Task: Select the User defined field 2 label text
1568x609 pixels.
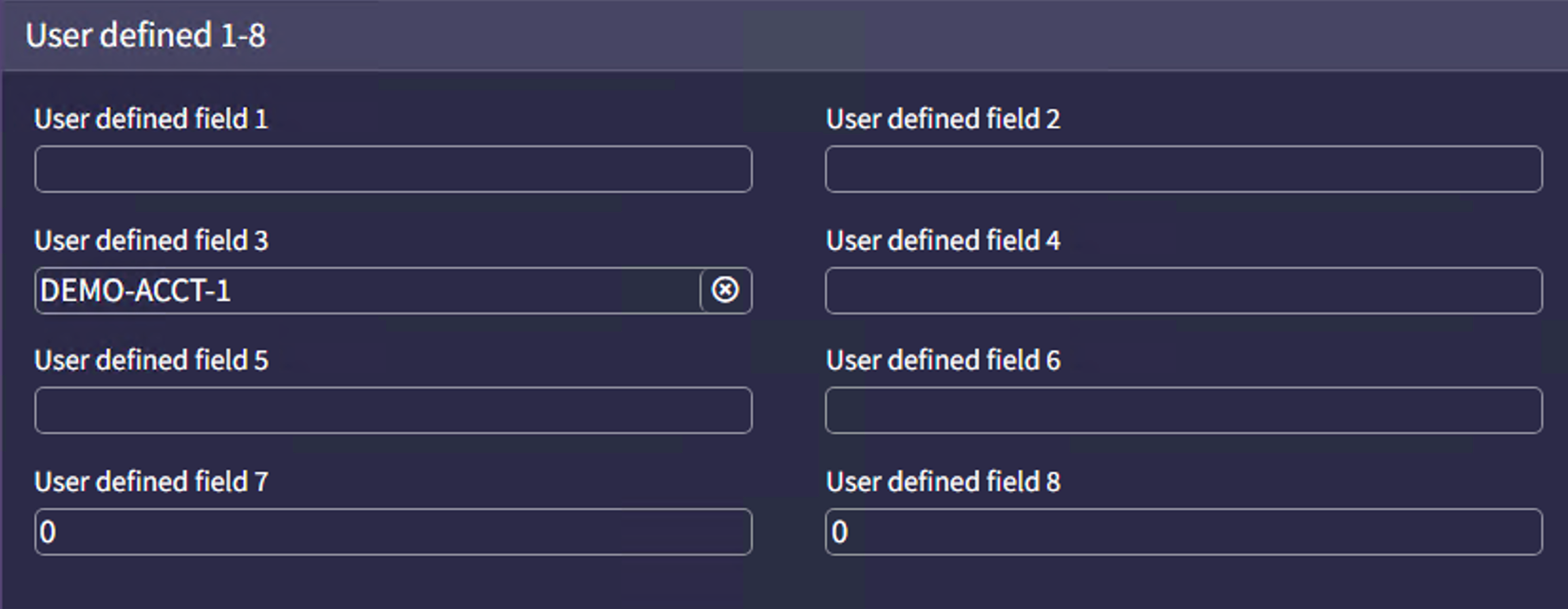Action: click(943, 119)
